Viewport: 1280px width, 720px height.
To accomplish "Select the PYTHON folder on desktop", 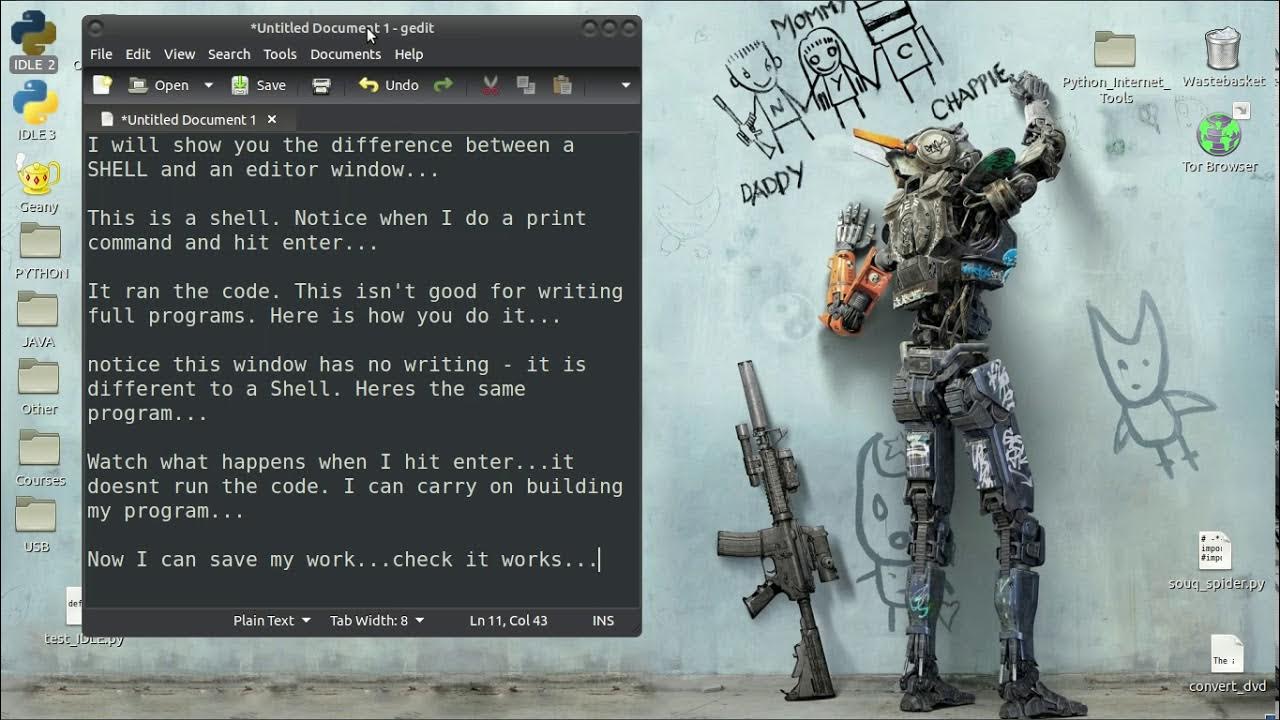I will (41, 251).
